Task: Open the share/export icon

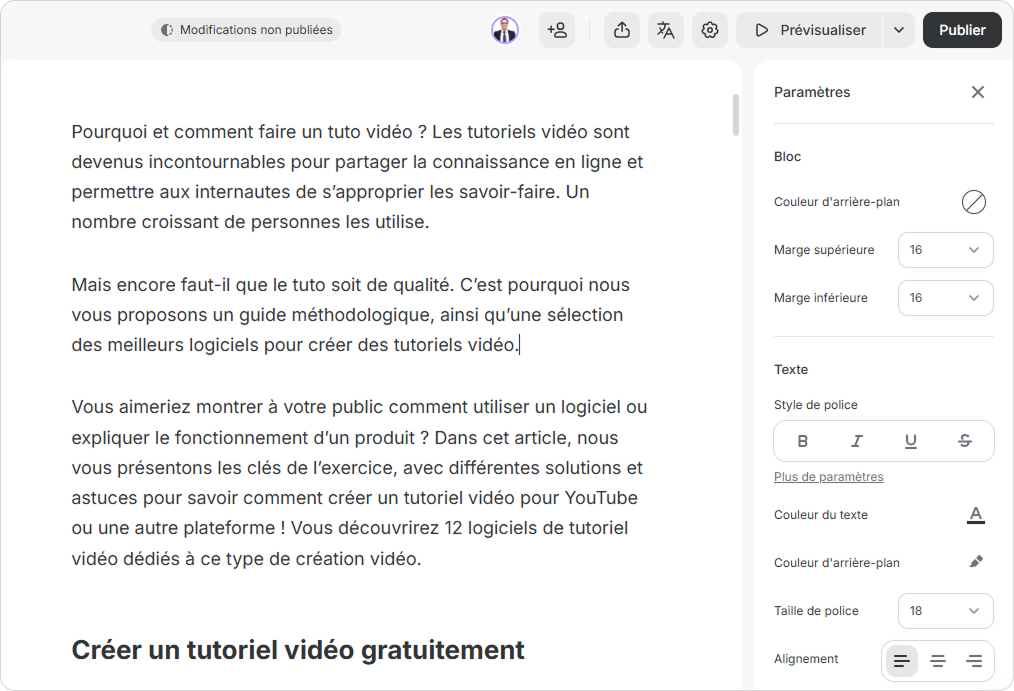Action: point(622,30)
